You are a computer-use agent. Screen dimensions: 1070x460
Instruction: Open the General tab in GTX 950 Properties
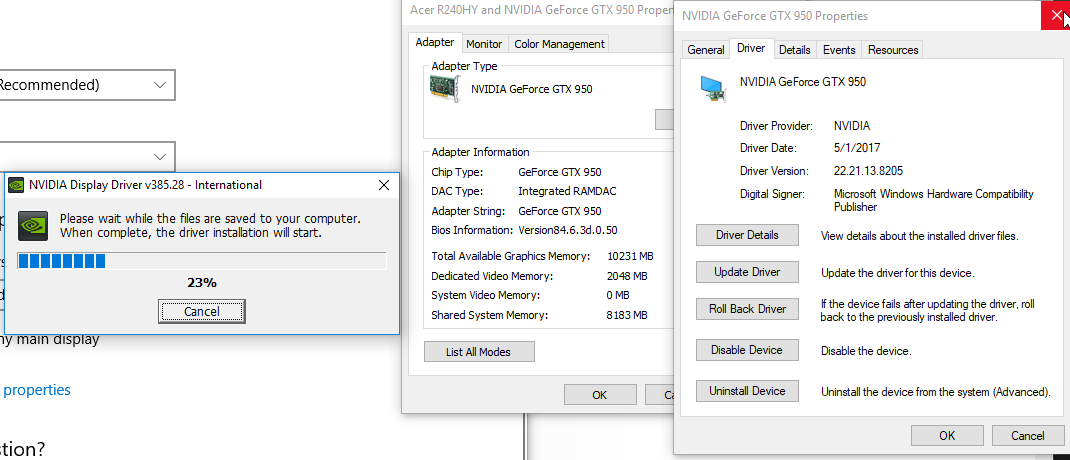coord(706,50)
